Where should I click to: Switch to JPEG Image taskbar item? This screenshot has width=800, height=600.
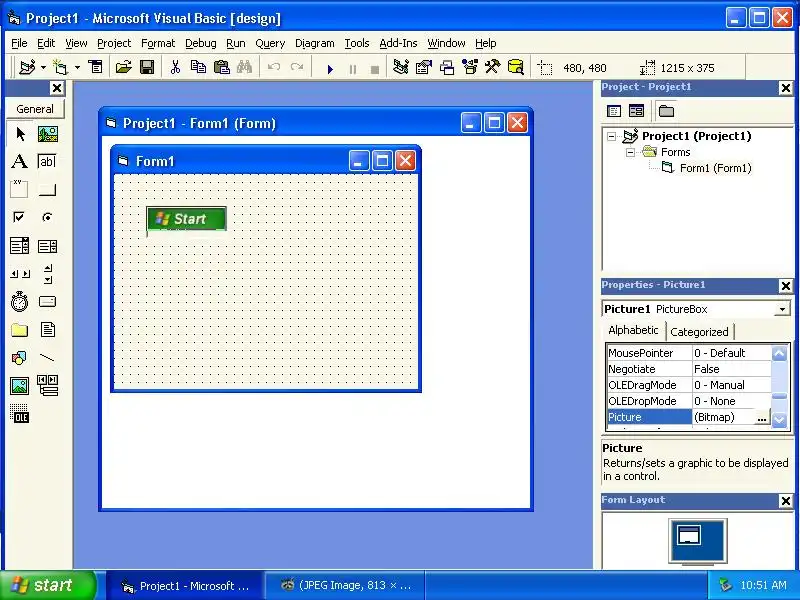346,586
